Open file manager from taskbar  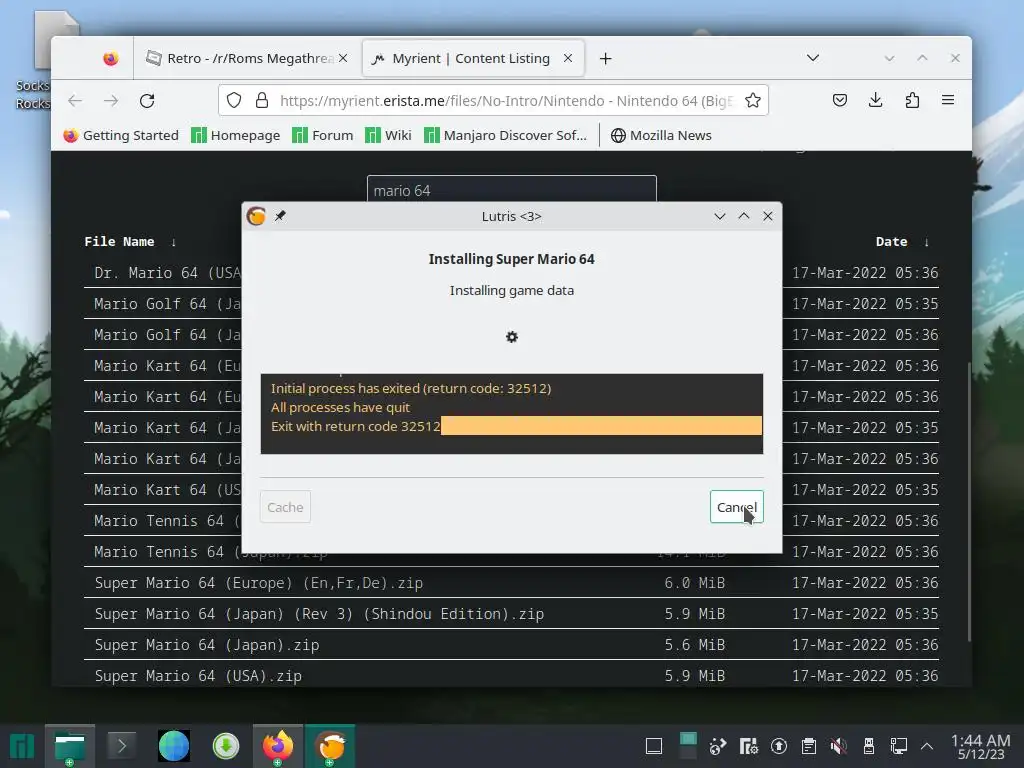click(70, 746)
